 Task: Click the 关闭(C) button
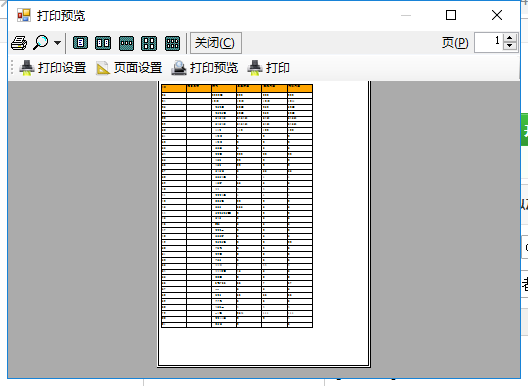(x=216, y=43)
